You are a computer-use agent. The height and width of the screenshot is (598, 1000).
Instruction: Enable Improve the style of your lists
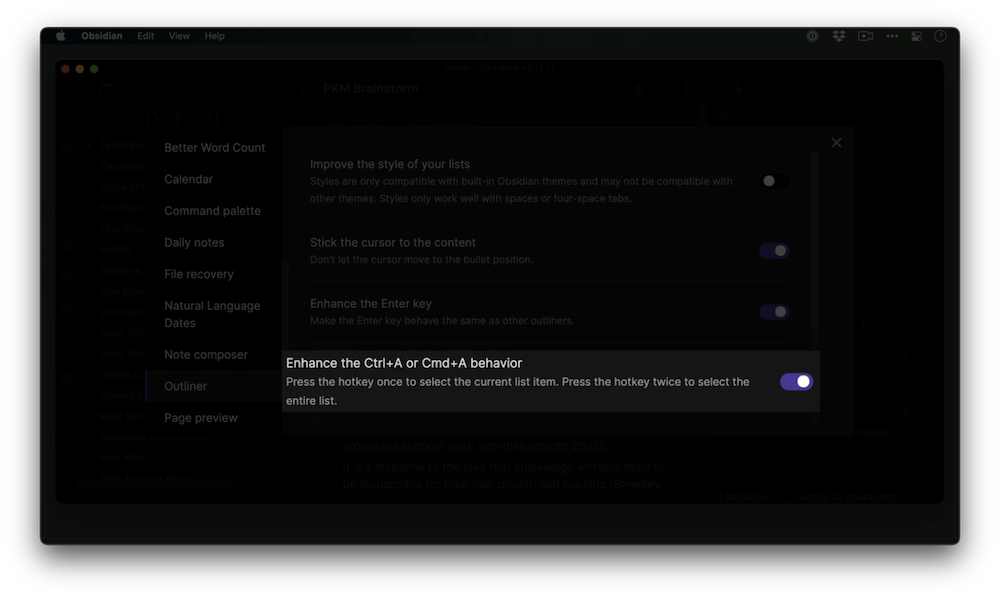click(x=774, y=181)
